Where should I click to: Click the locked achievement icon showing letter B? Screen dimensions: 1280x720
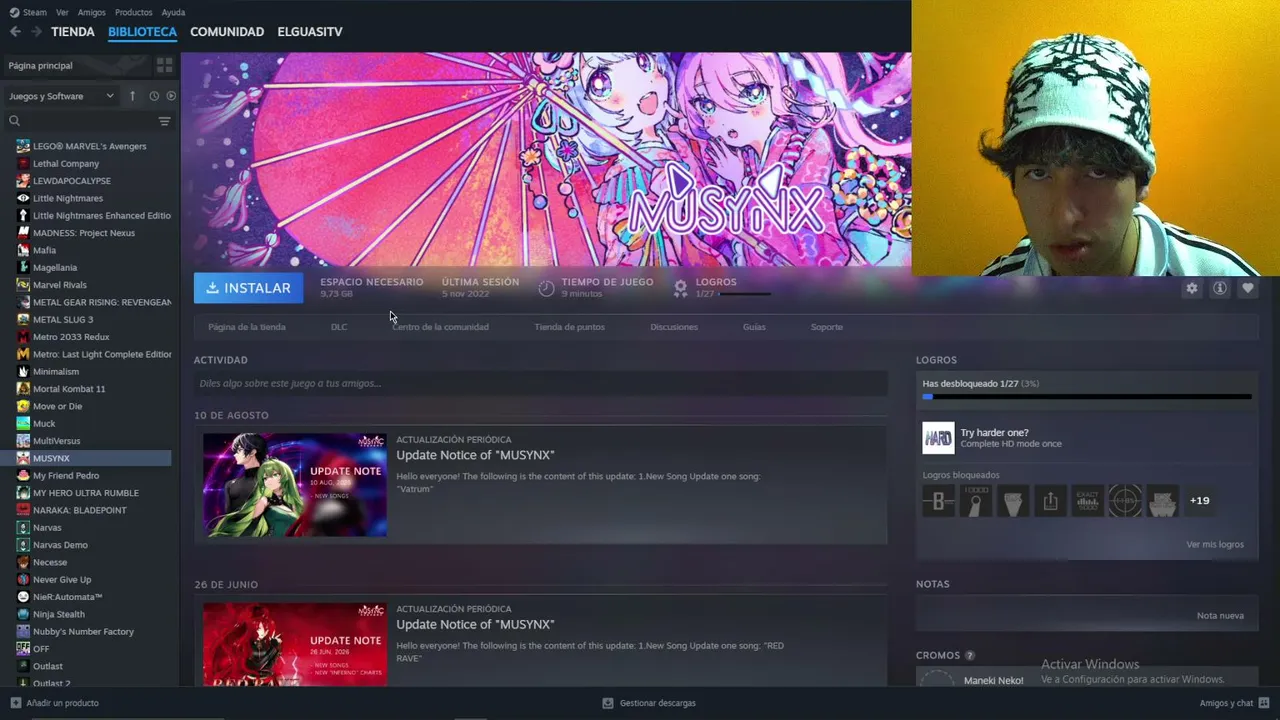[938, 500]
